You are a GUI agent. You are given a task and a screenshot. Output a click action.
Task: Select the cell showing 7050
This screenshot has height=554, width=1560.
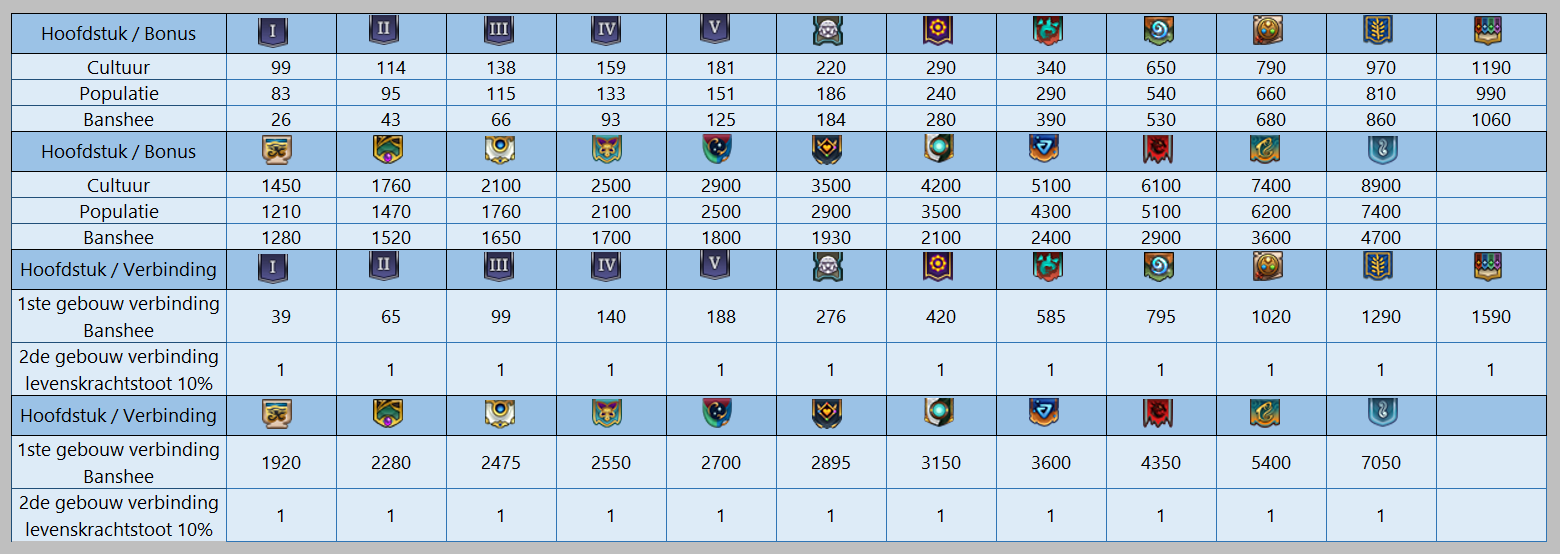click(1381, 463)
